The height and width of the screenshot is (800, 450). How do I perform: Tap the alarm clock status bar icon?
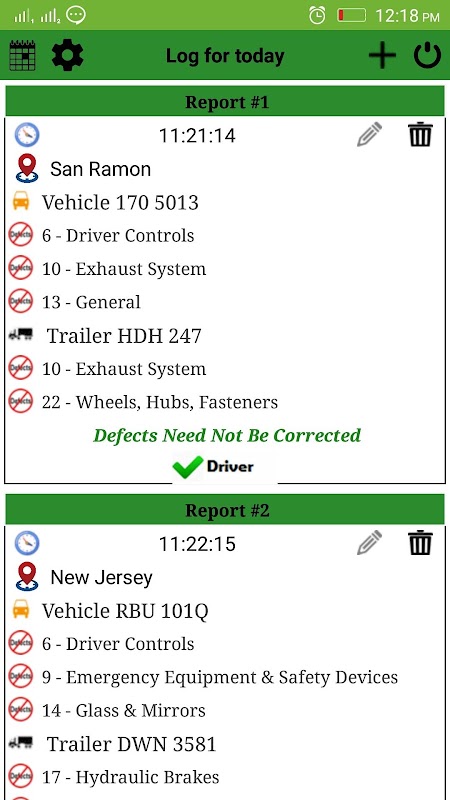[317, 15]
